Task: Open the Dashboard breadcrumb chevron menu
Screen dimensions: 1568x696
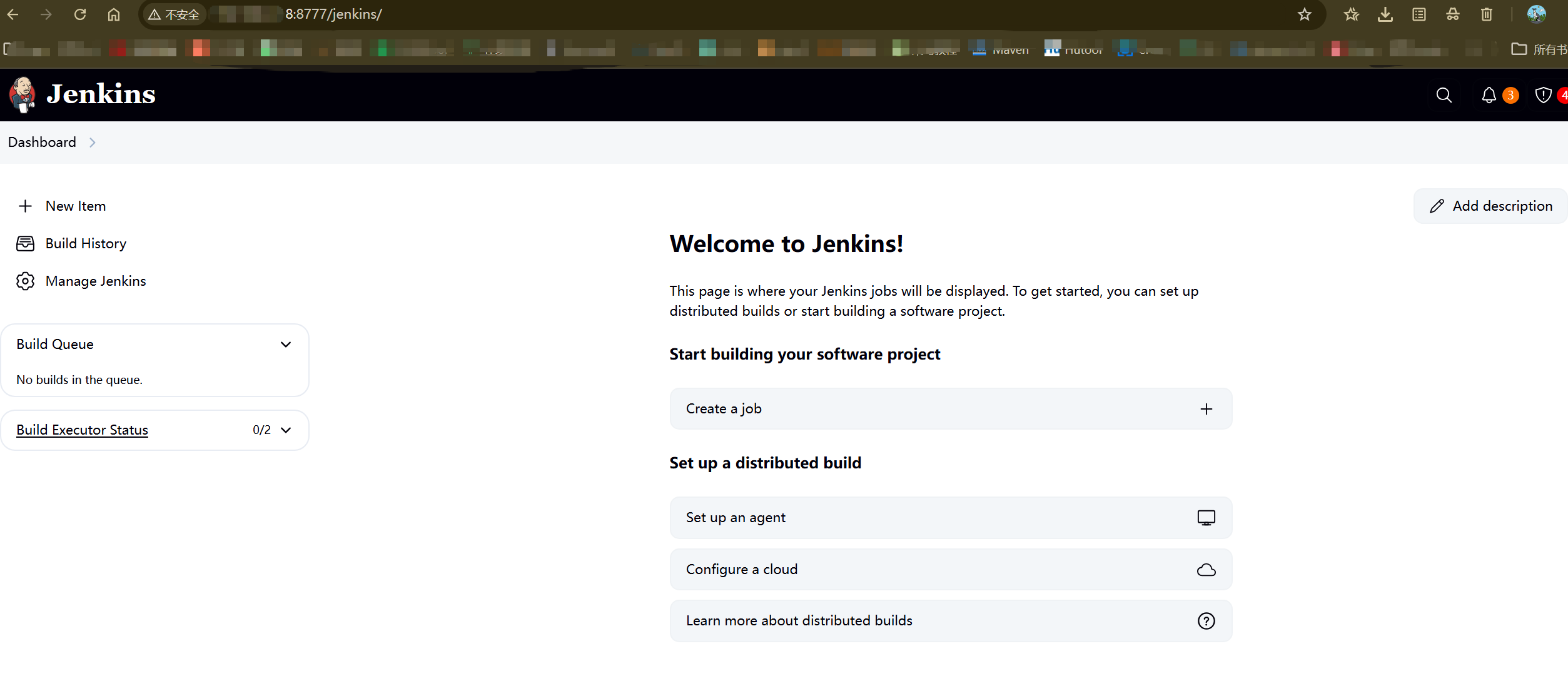Action: click(x=93, y=143)
